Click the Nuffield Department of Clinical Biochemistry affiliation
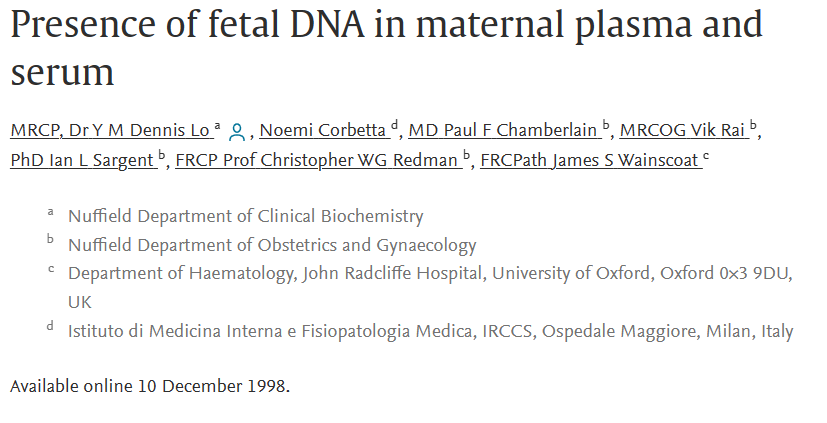Screen dimensions: 827x423 pos(246,216)
